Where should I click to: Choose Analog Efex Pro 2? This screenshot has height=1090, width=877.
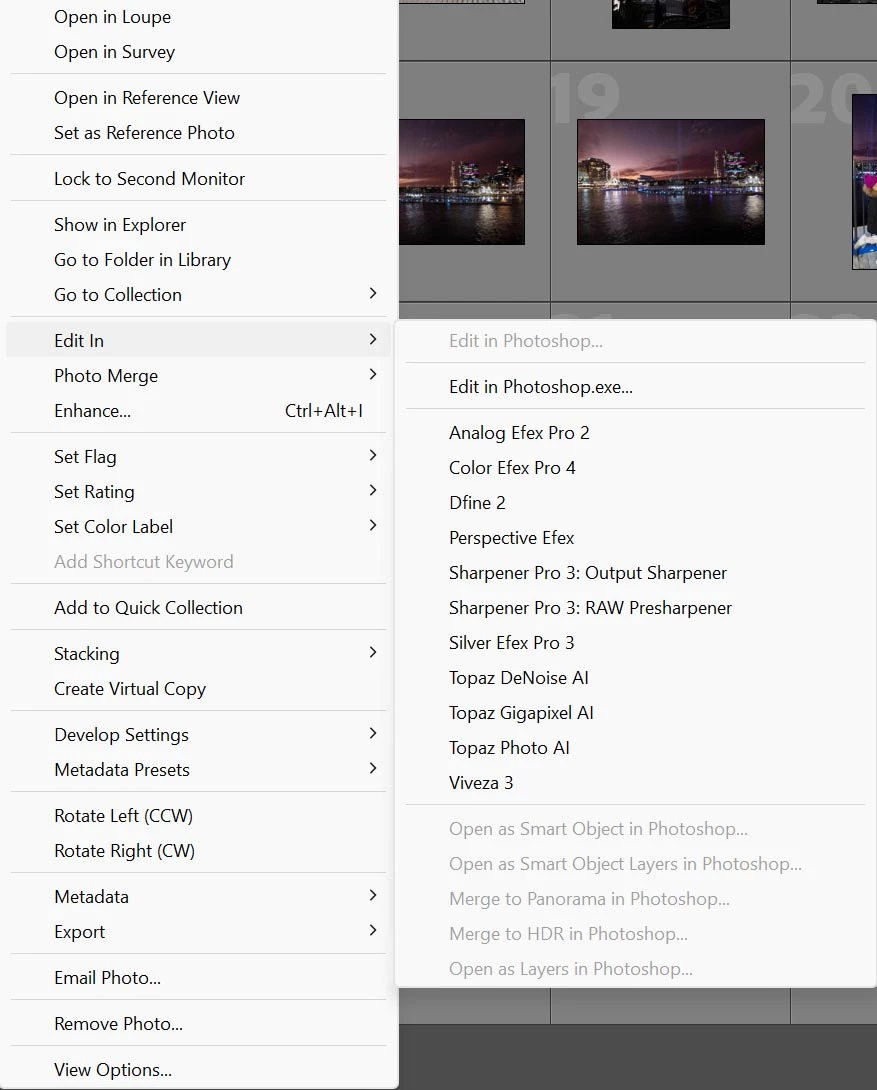pyautogui.click(x=635, y=432)
